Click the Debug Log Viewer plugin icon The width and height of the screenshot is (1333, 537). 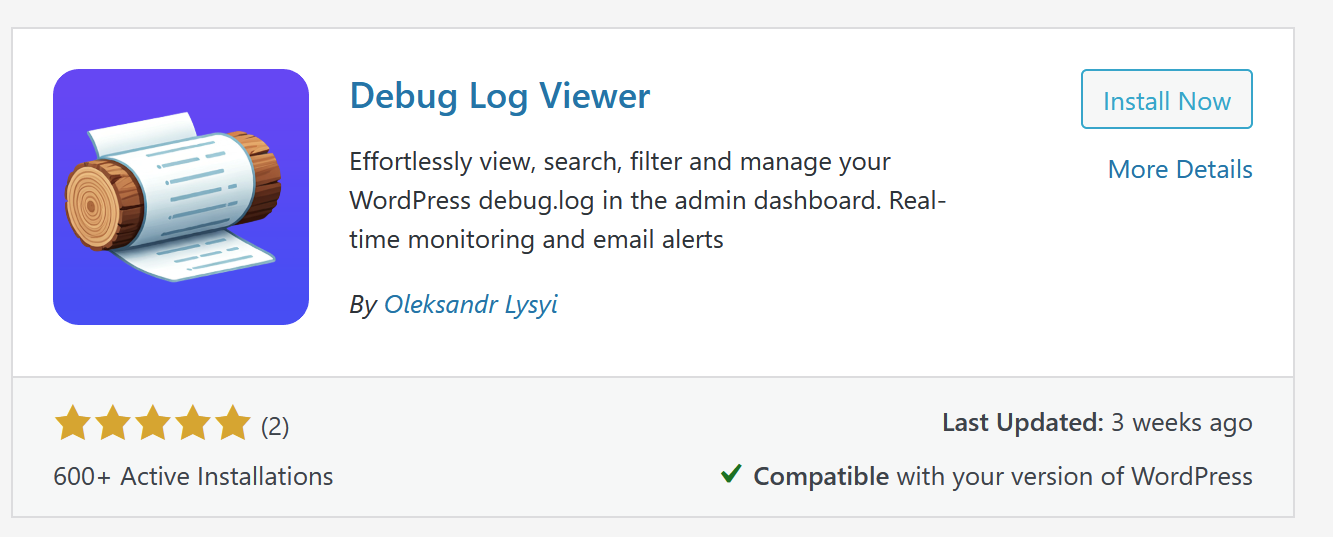point(181,197)
